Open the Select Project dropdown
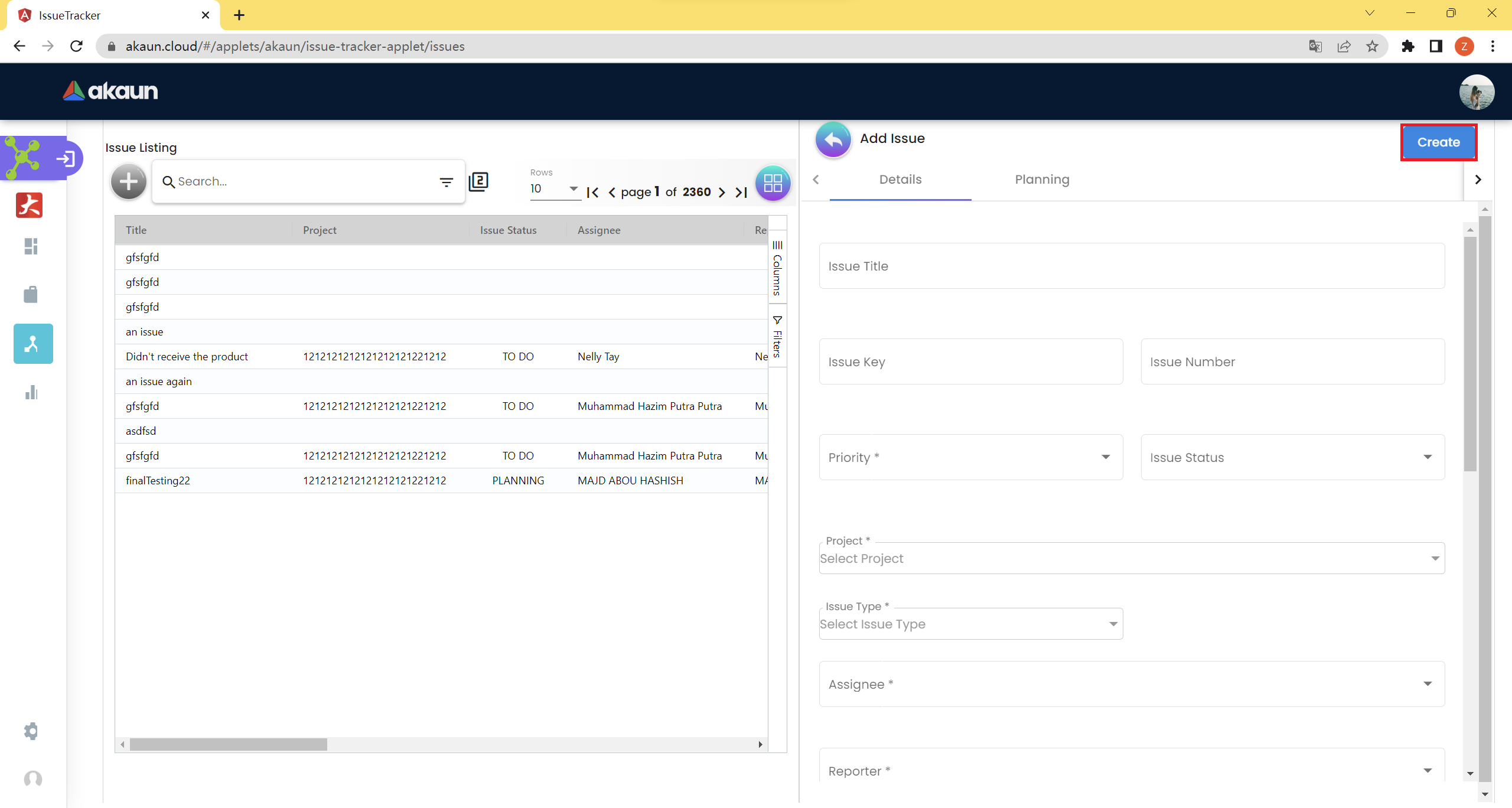Screen dimensions: 1512x808 1131,559
